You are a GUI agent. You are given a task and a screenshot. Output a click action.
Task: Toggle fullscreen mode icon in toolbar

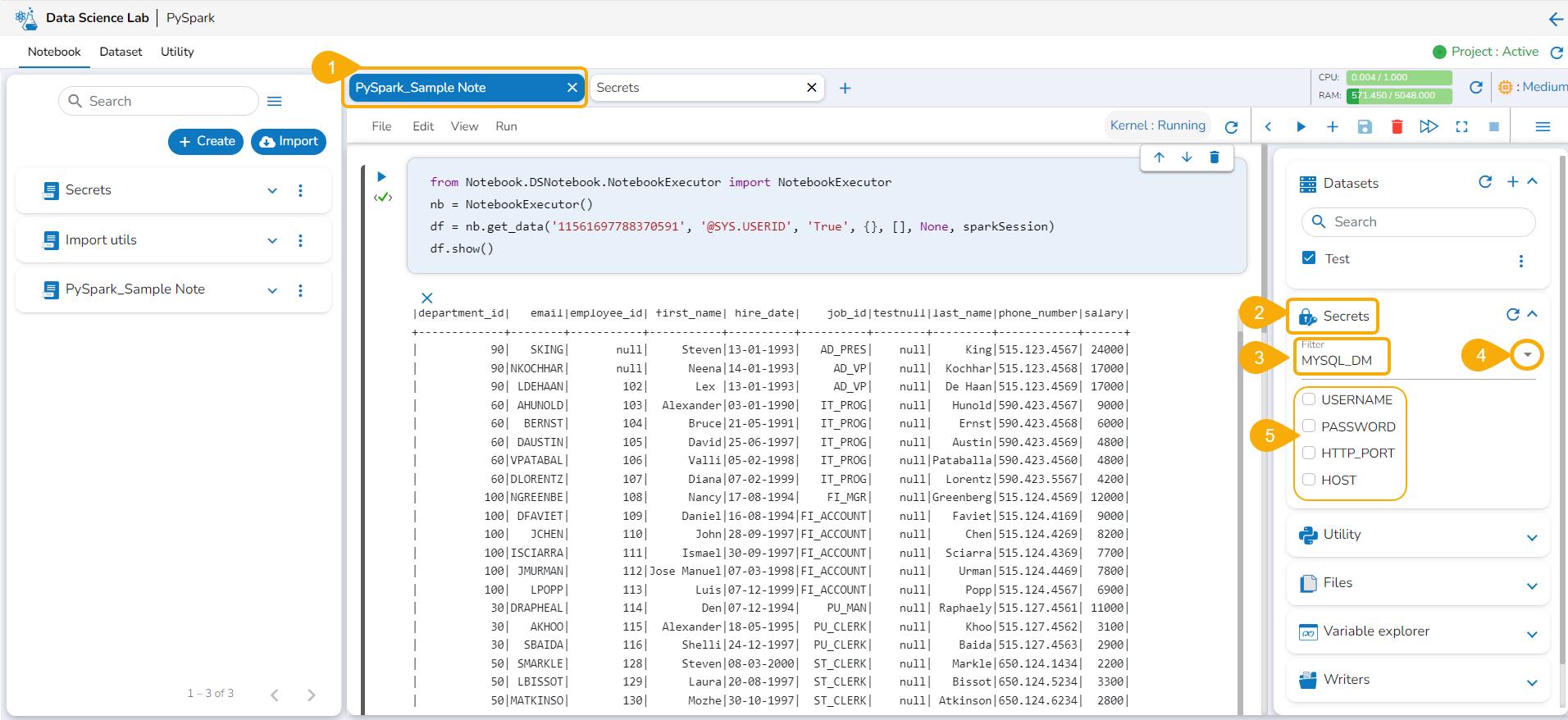coord(1461,126)
